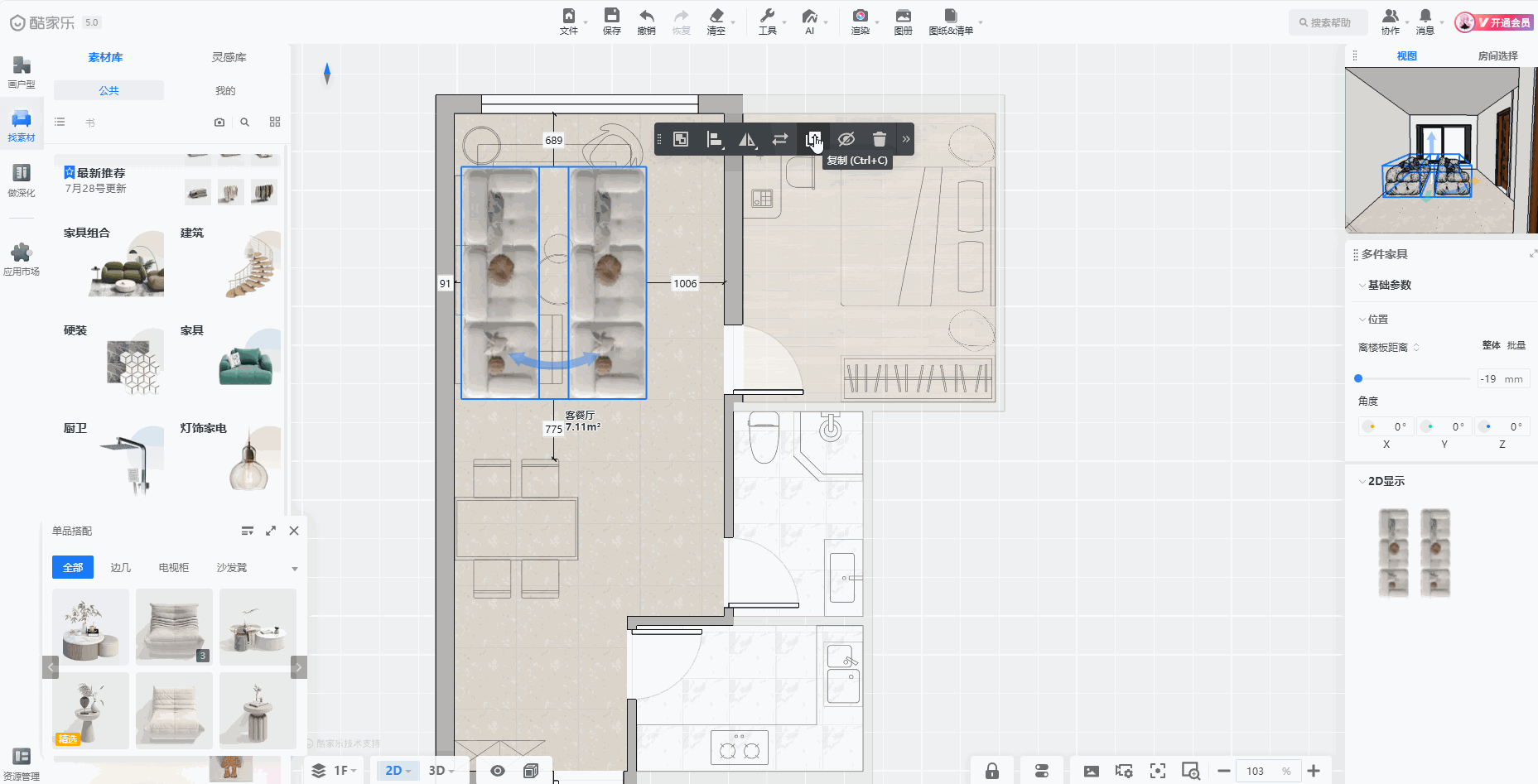
Task: Click the group icon in floating toolbar
Action: pyautogui.click(x=680, y=139)
